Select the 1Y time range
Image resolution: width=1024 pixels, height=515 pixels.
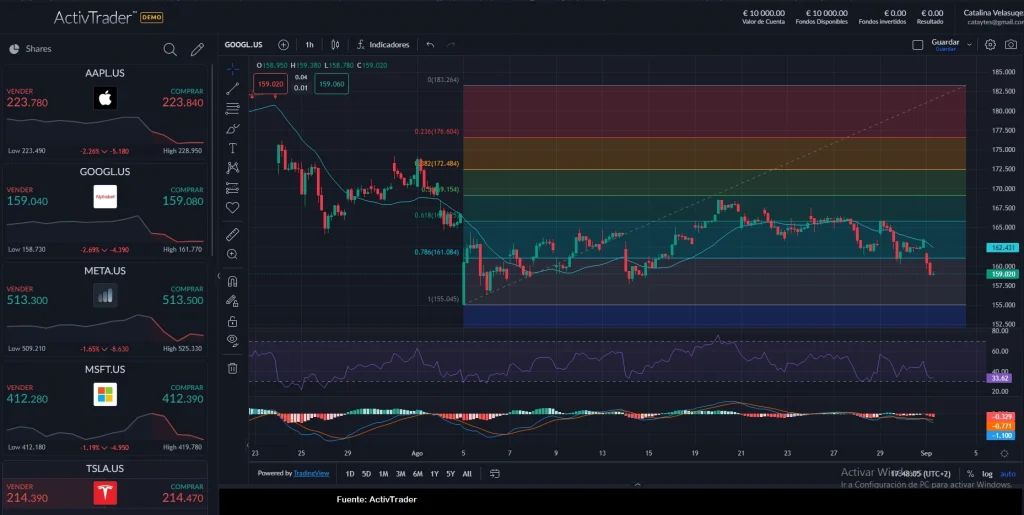pos(434,474)
